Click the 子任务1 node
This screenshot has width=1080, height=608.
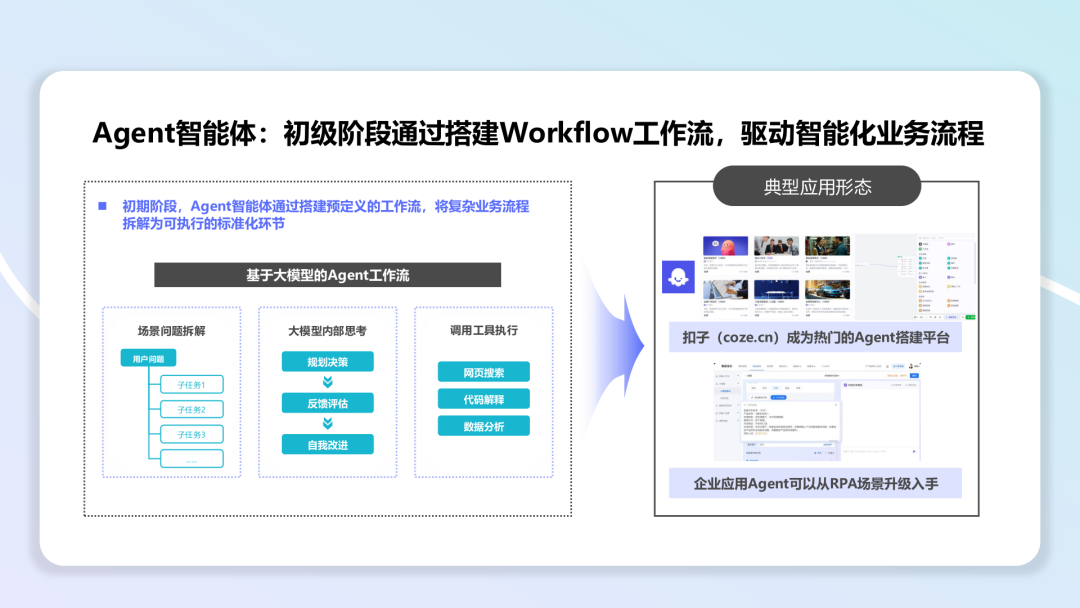(191, 384)
